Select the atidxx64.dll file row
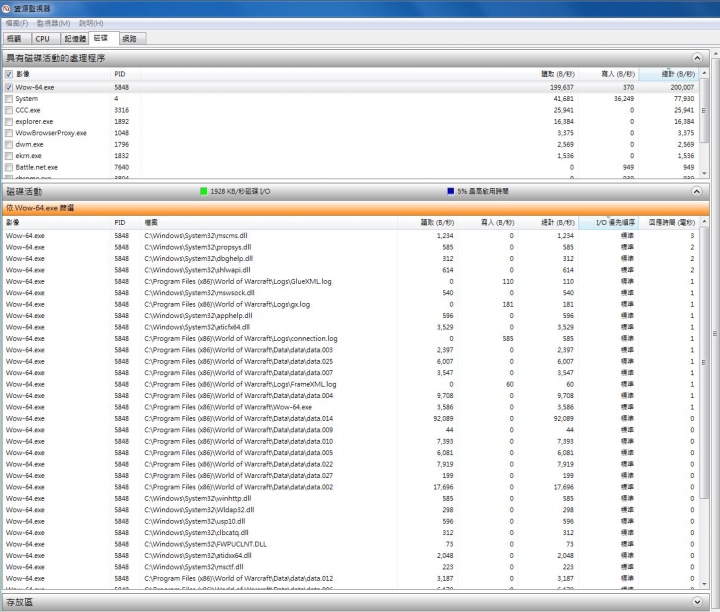The width and height of the screenshot is (720, 612). pyautogui.click(x=351, y=556)
